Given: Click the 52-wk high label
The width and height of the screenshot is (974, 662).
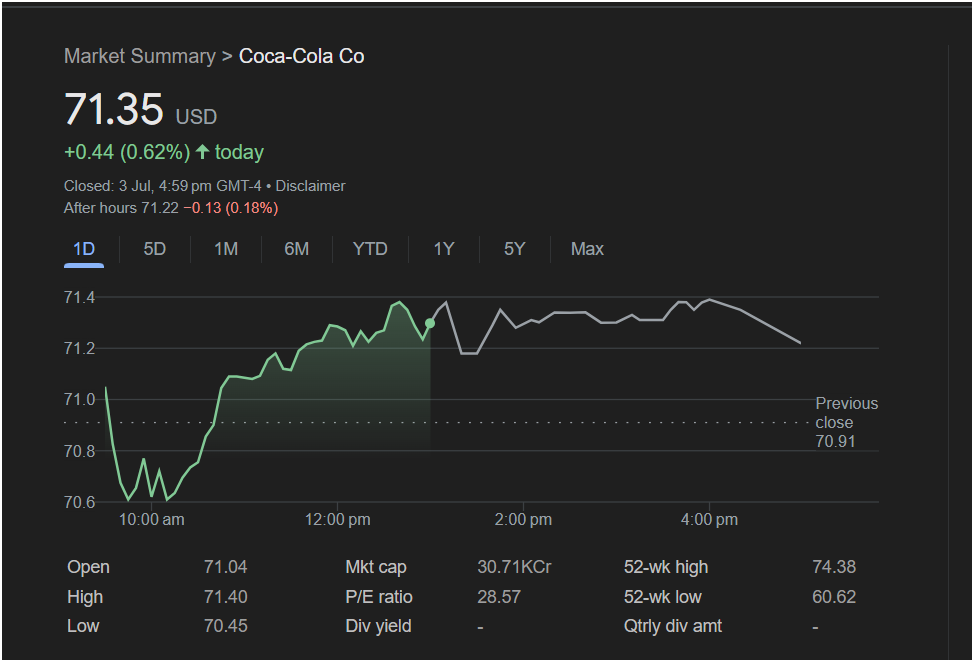Looking at the screenshot, I should coord(666,567).
